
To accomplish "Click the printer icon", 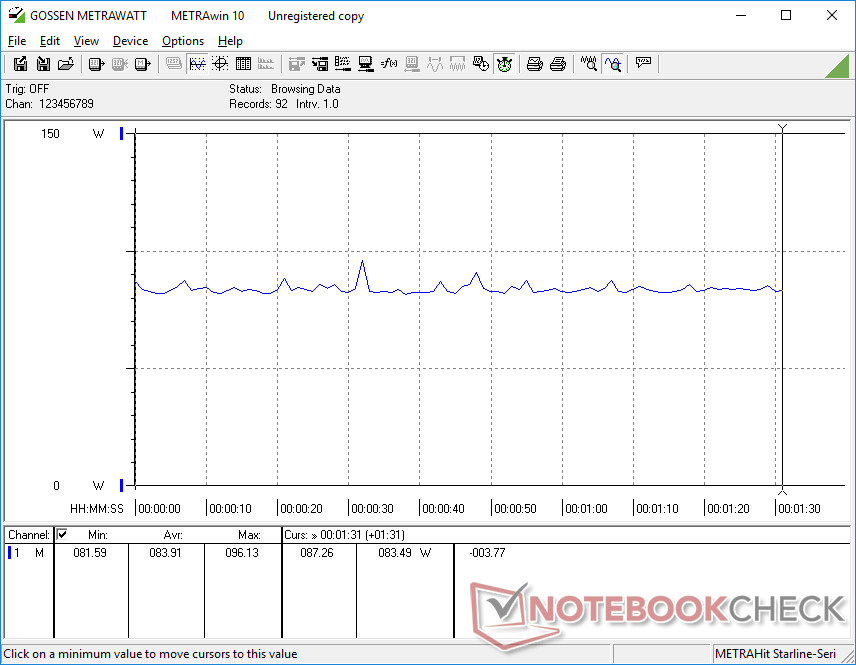I will [557, 64].
